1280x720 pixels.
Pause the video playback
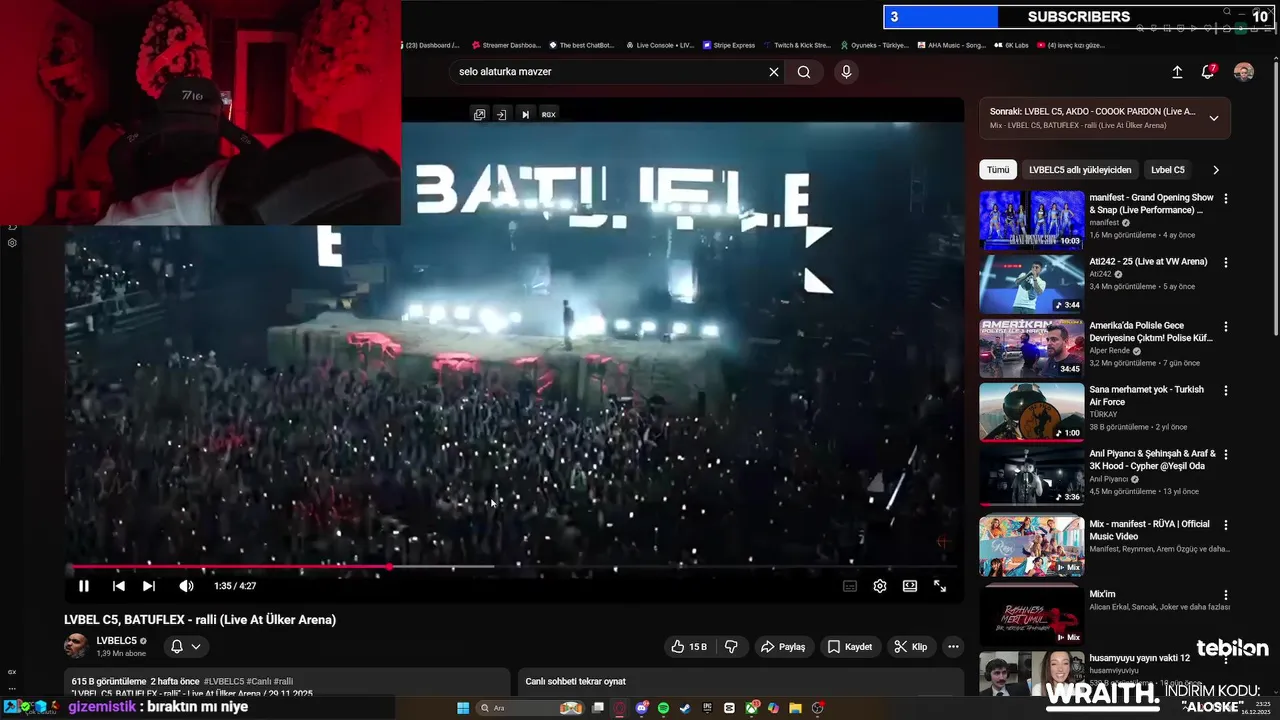84,586
